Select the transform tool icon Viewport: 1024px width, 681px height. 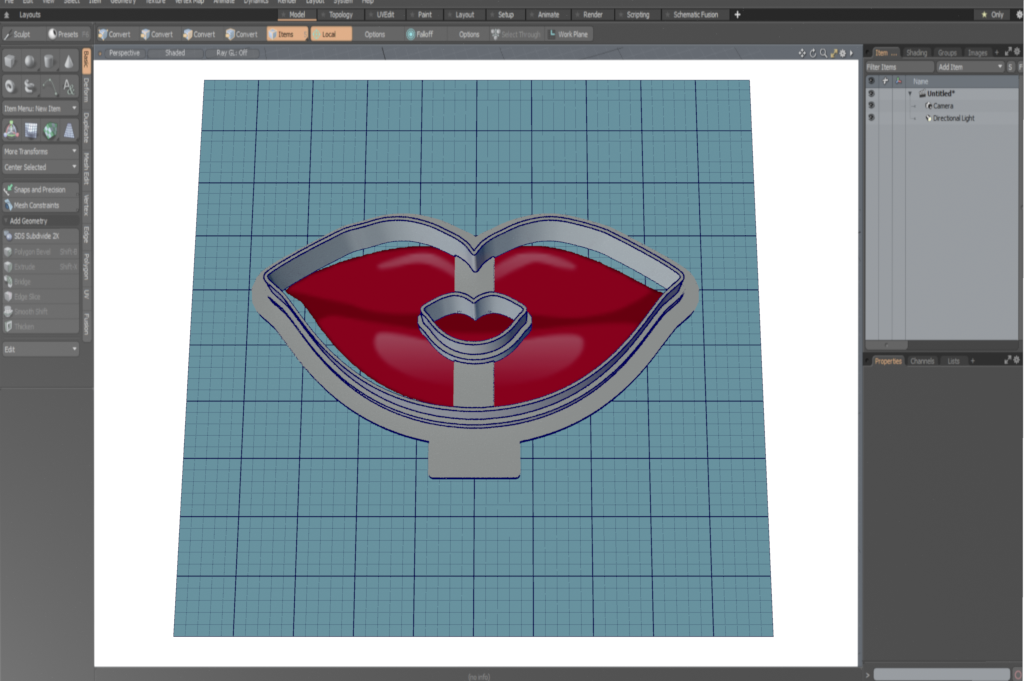coord(11,130)
